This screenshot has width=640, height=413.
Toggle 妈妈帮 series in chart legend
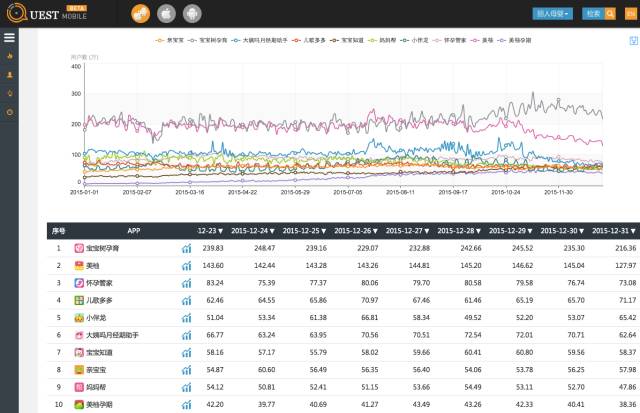(382, 40)
